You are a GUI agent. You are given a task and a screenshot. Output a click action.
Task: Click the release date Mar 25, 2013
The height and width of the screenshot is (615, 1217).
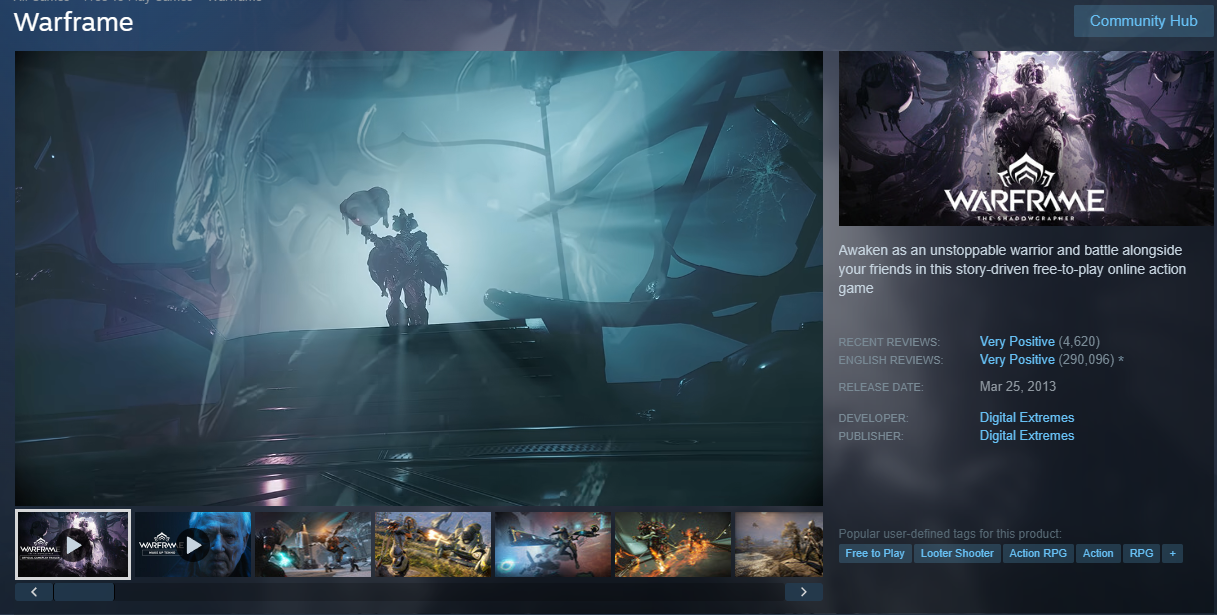[x=1018, y=386]
